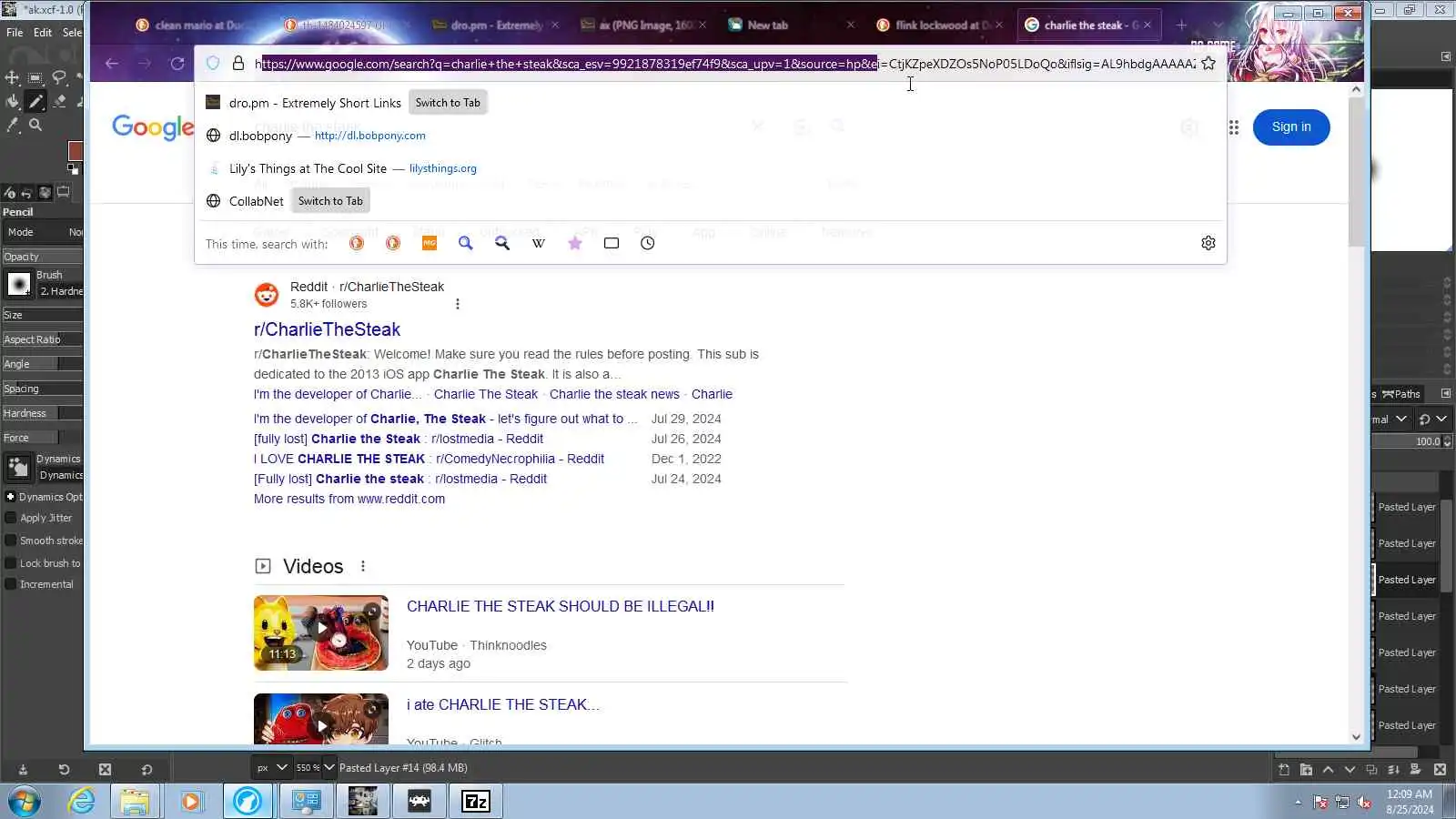
Task: Open the layer mode group switch dropdown
Action: [1431, 420]
